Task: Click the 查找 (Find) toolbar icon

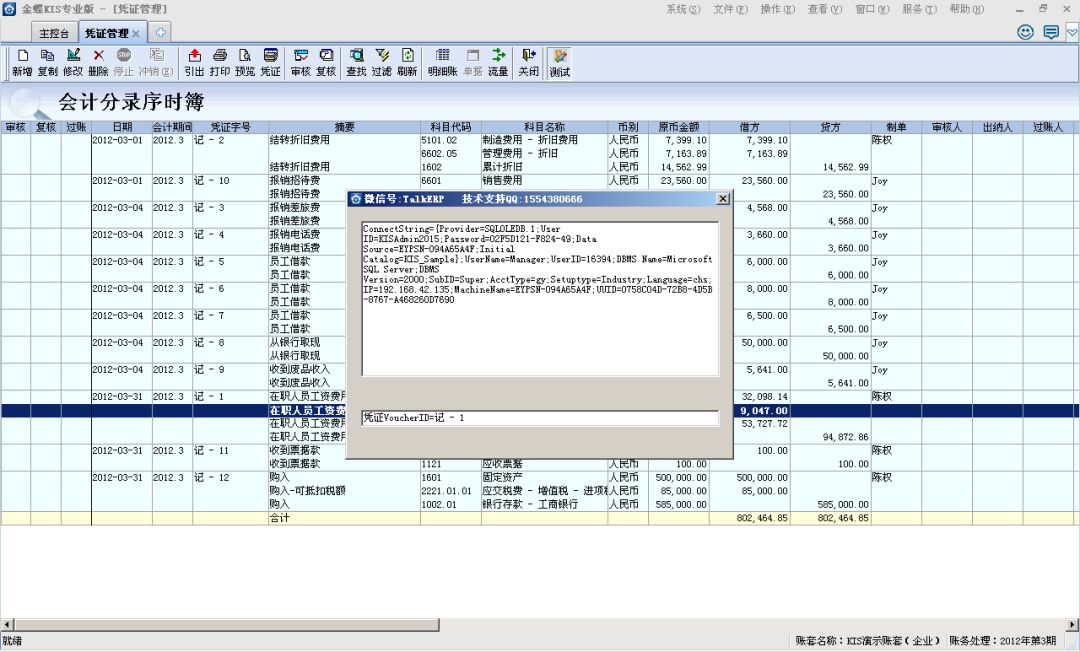Action: coord(356,62)
